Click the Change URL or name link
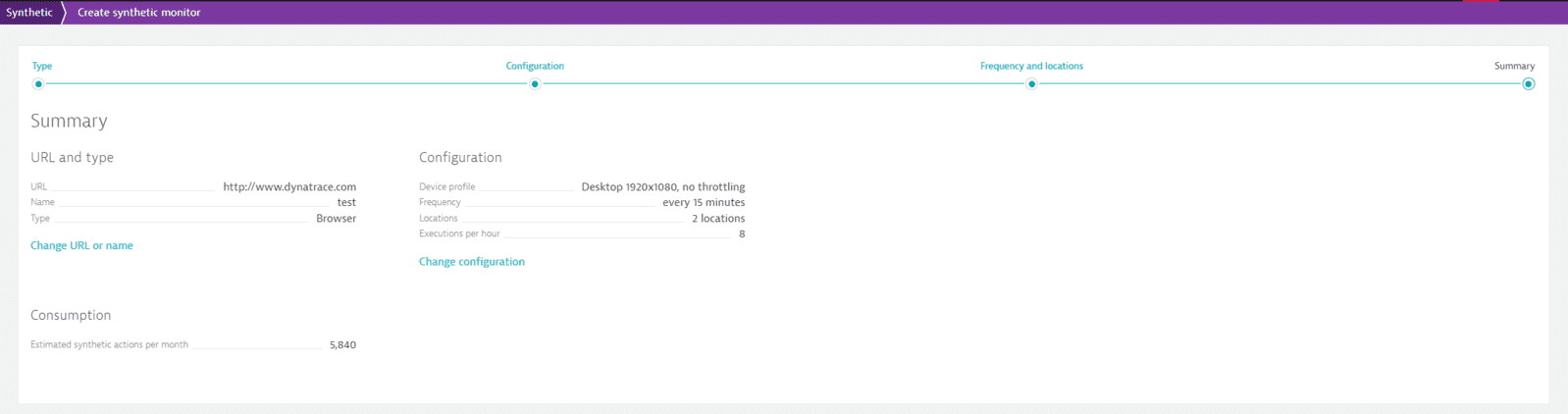Screen dimensions: 1568x414 click(81, 245)
